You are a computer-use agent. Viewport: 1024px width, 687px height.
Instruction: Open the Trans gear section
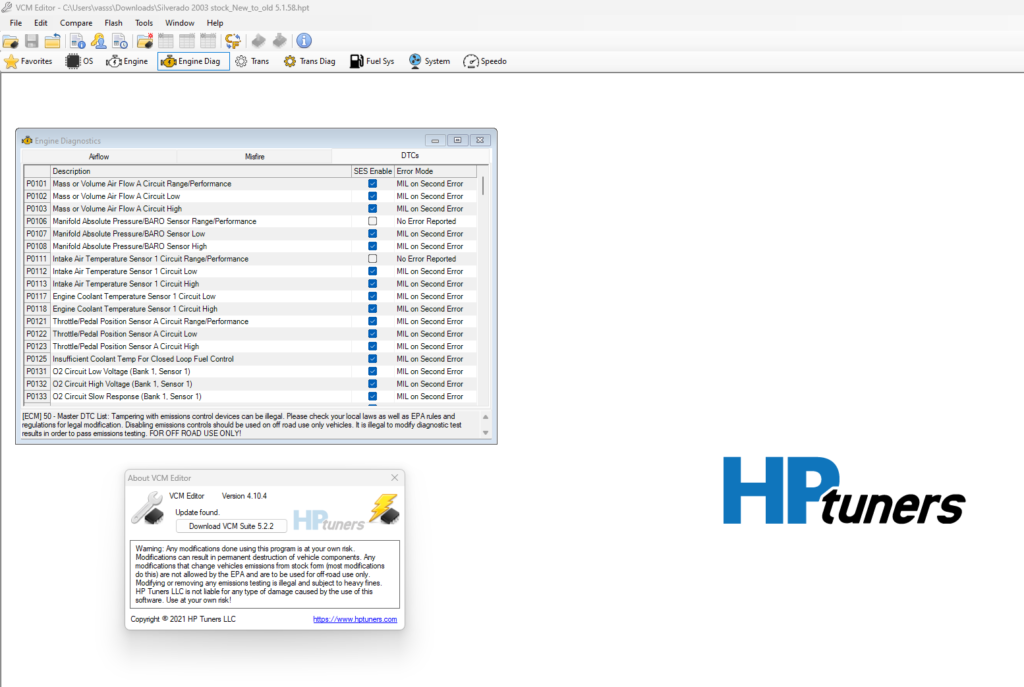pos(252,61)
